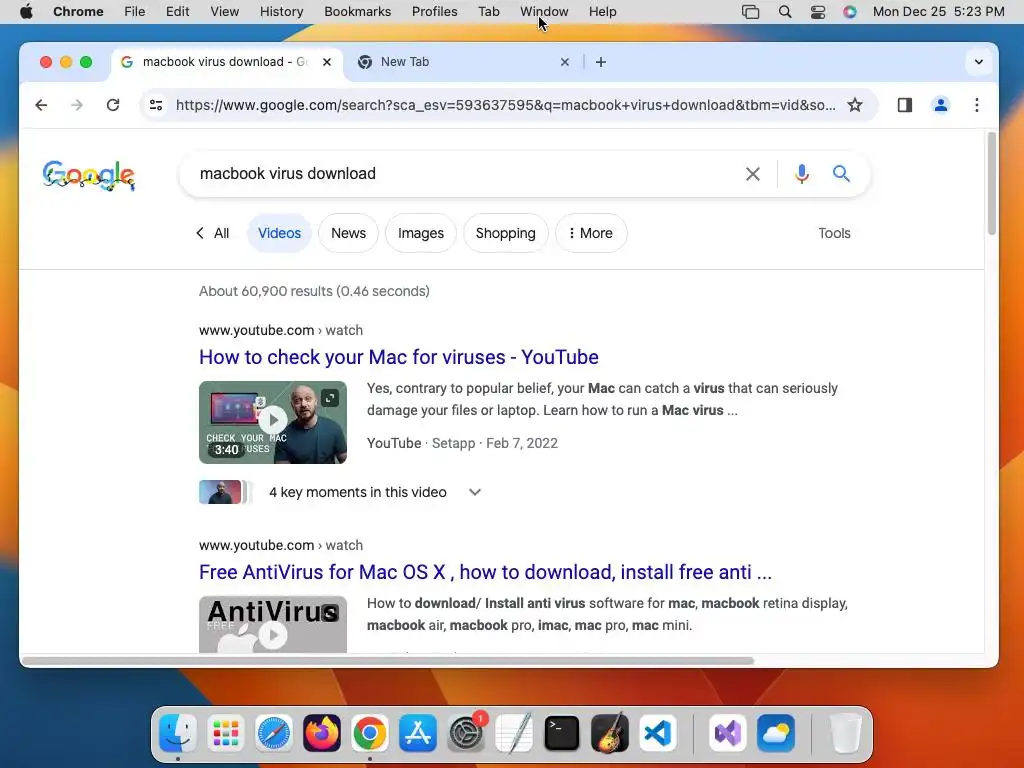Close the macbook virus download tab
Screen dimensions: 1024x768
pos(327,62)
